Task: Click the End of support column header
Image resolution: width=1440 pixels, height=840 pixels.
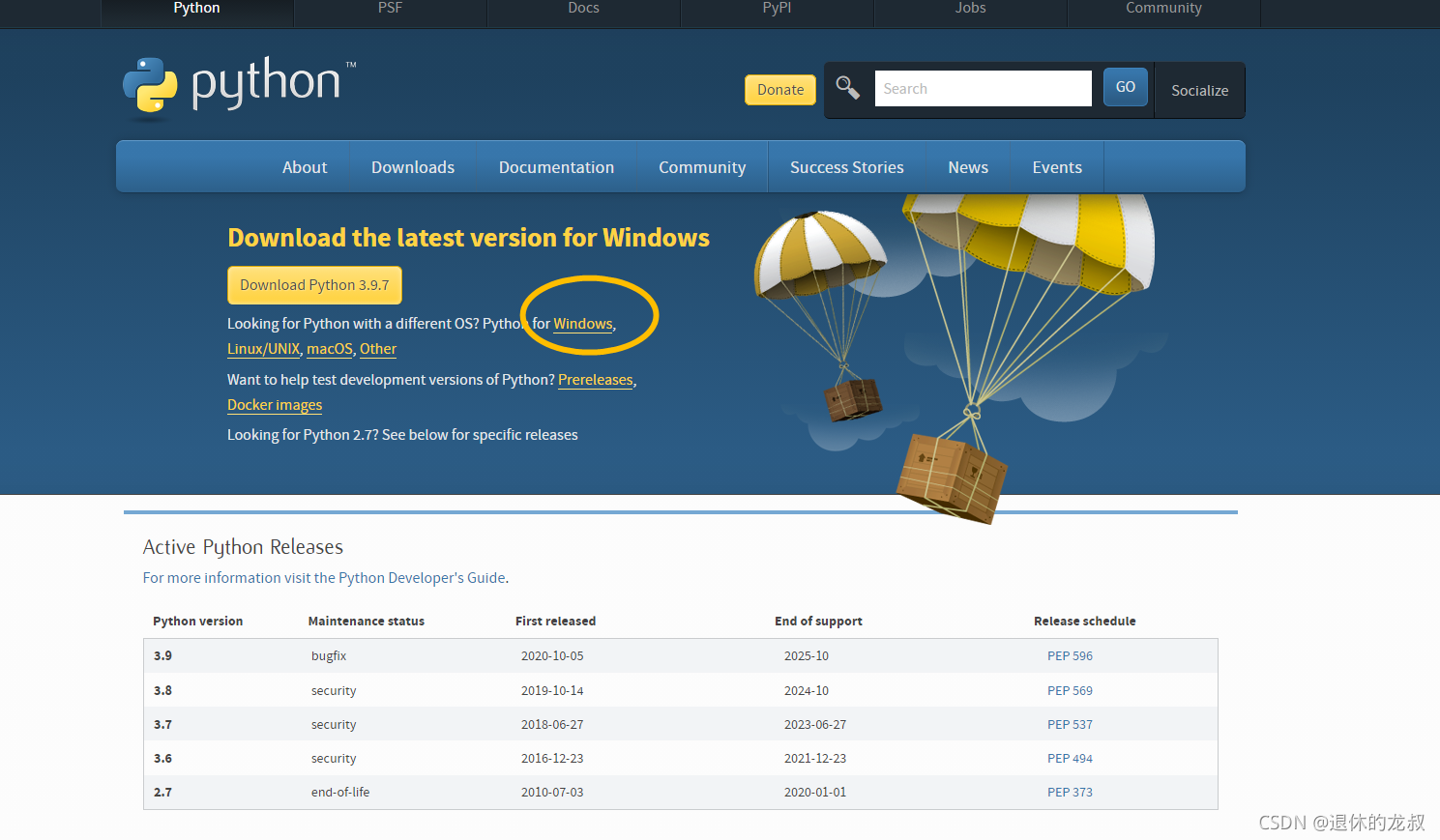Action: pyautogui.click(x=818, y=622)
